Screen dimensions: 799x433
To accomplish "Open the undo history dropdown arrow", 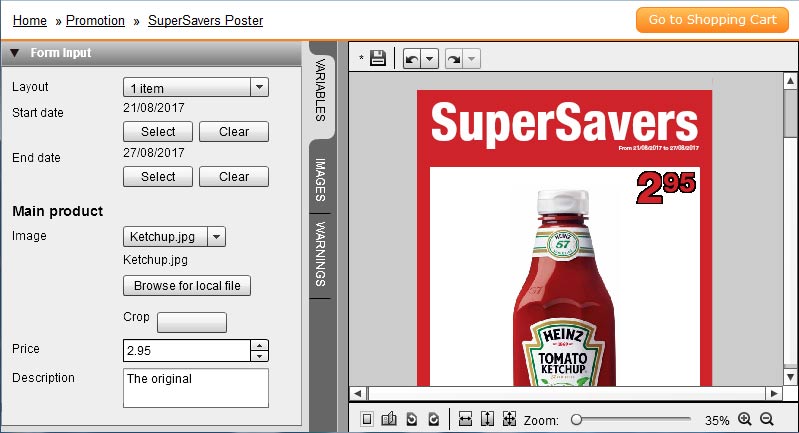I will tap(430, 59).
